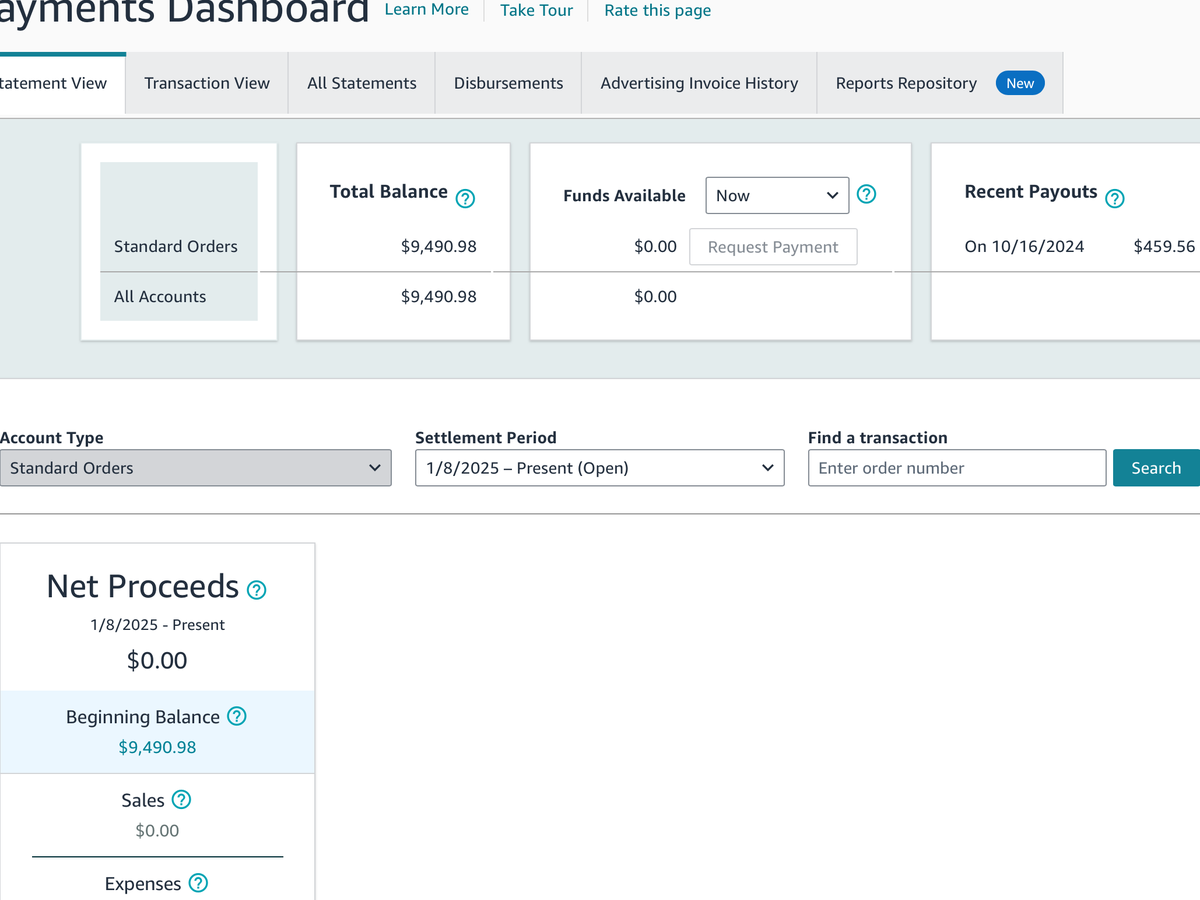Click help icon beside Funds Available dropdown
Image resolution: width=1200 pixels, height=900 pixels.
[867, 195]
